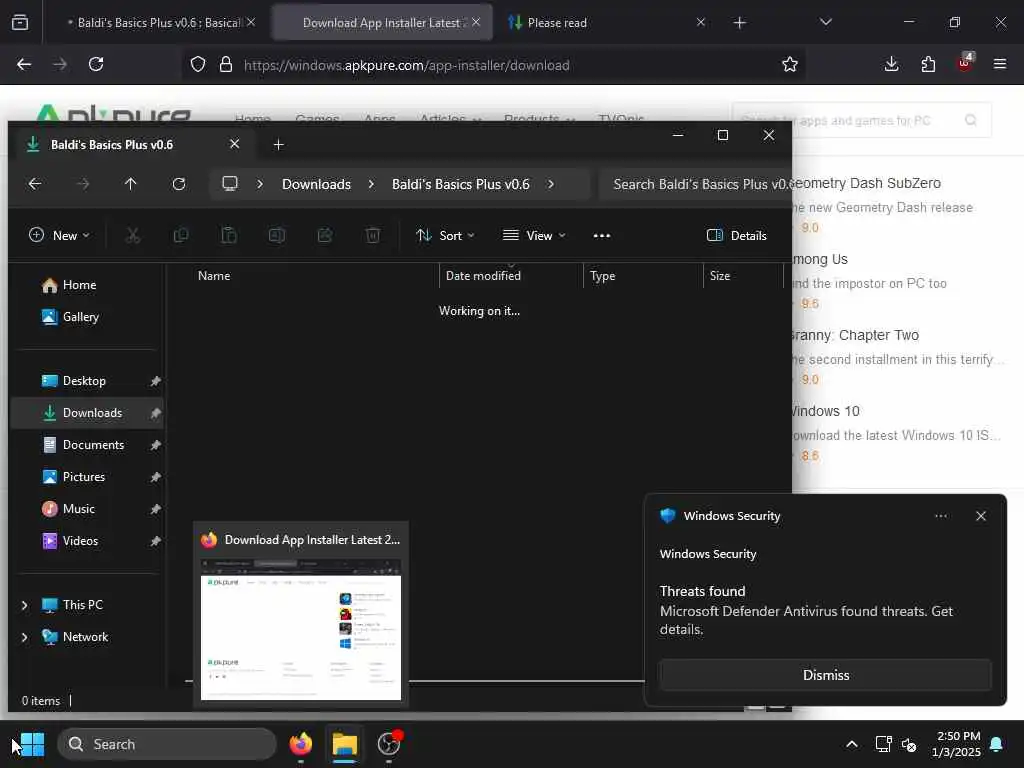Click the taskbar Search box
Image resolution: width=1024 pixels, height=768 pixels.
[x=167, y=744]
